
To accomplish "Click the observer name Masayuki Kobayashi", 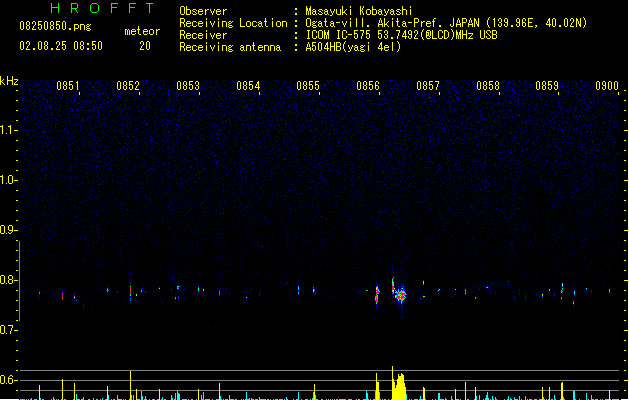I will tap(359, 11).
